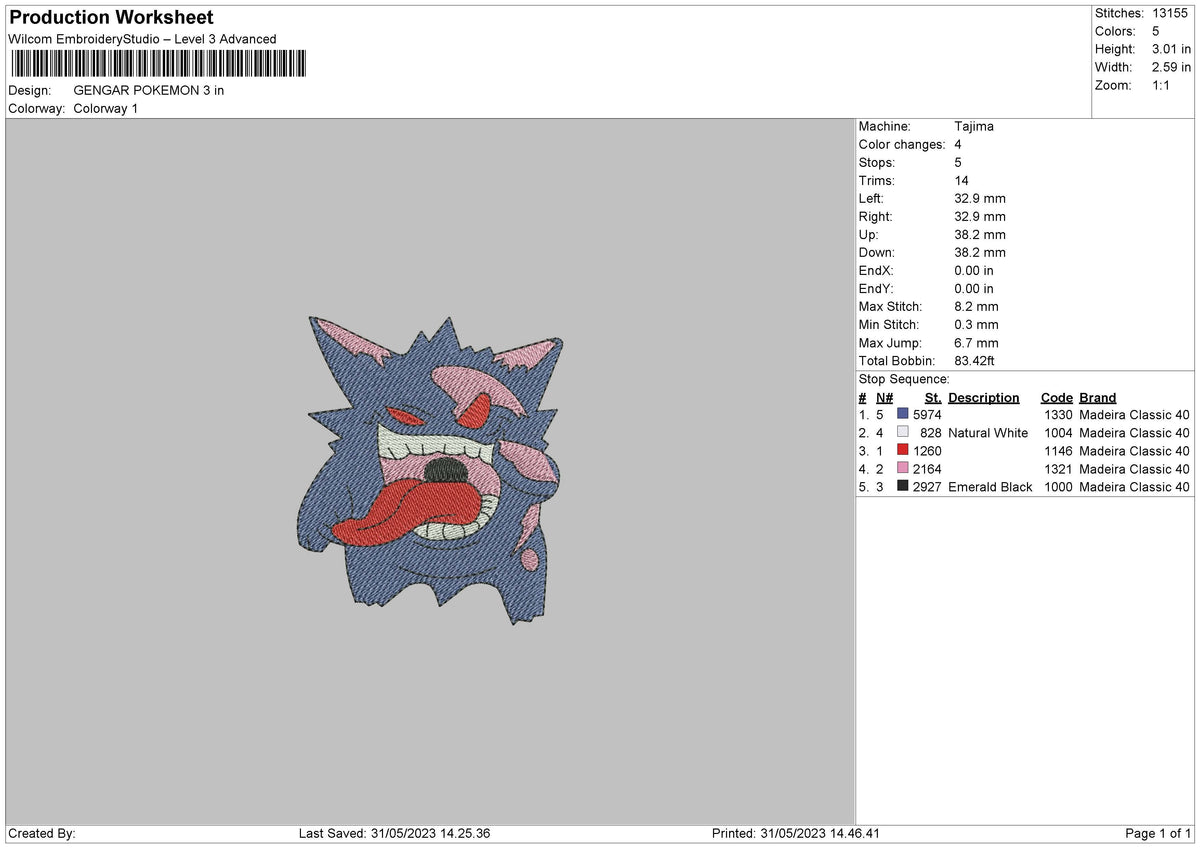
Task: Click the pink color swatch code 1321
Action: [903, 468]
